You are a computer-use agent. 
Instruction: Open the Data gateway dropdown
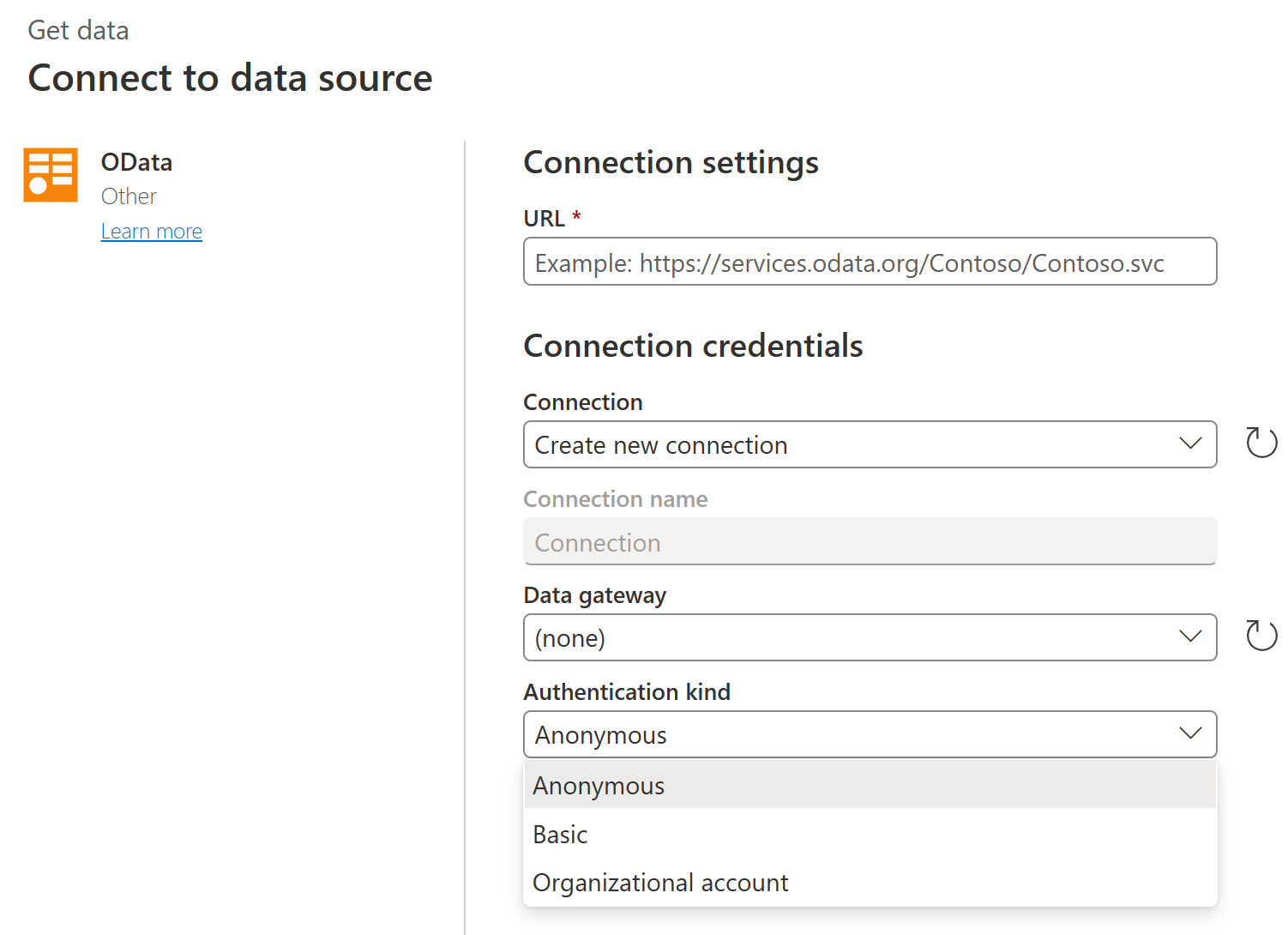(x=870, y=636)
